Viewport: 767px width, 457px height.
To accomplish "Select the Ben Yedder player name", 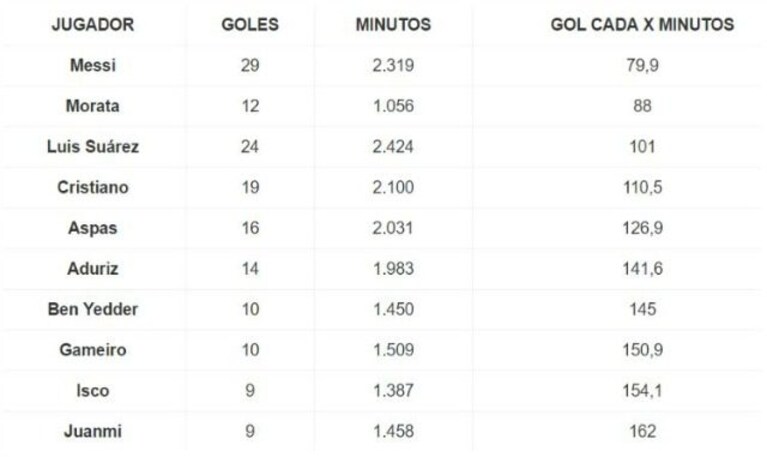I will coord(93,309).
